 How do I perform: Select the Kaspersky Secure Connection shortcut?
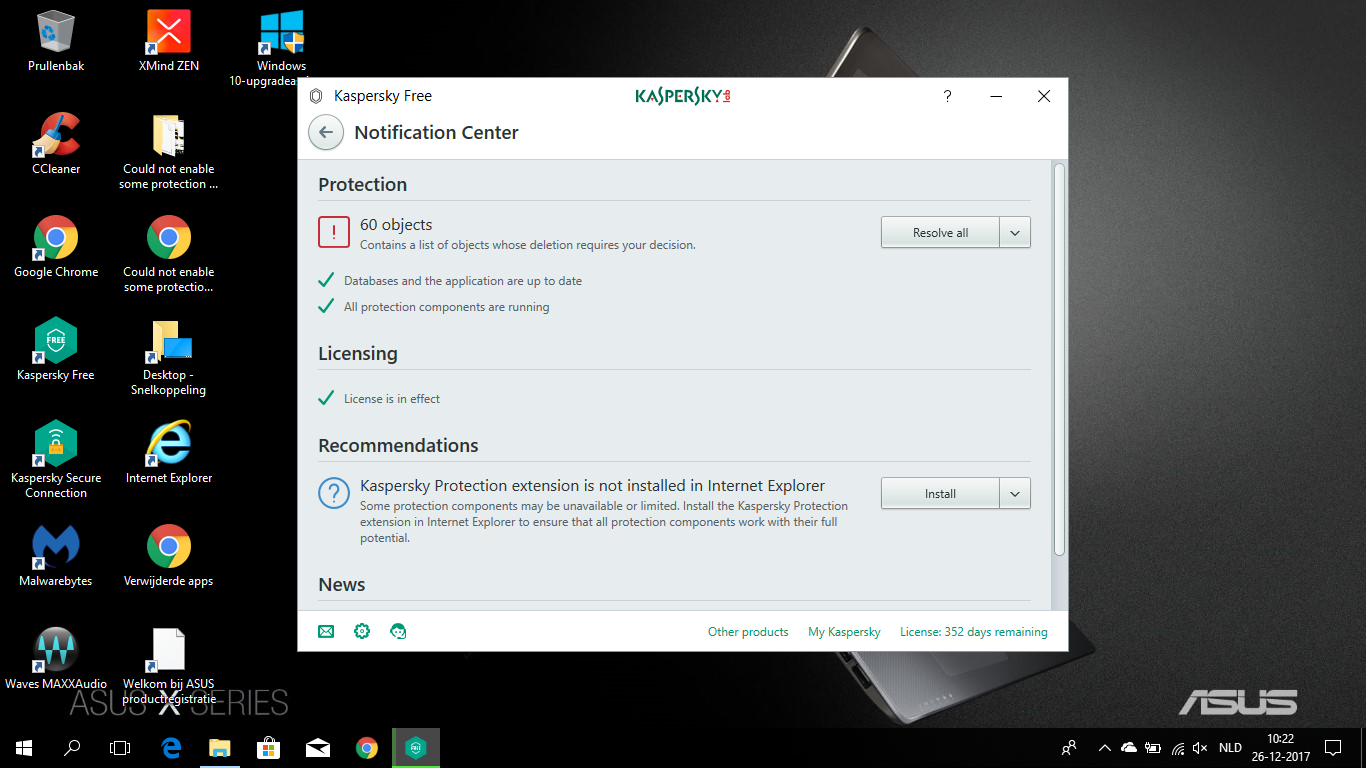pos(56,460)
